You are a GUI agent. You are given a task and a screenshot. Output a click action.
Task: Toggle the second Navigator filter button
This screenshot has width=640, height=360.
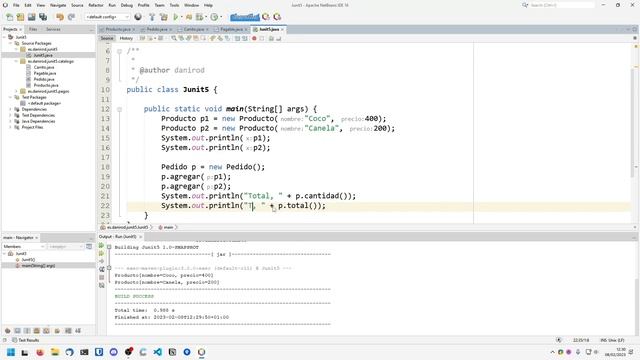17,331
